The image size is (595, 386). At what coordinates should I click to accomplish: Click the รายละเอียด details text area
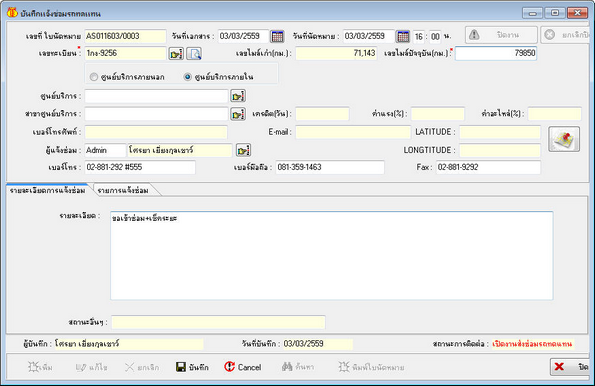[332, 256]
